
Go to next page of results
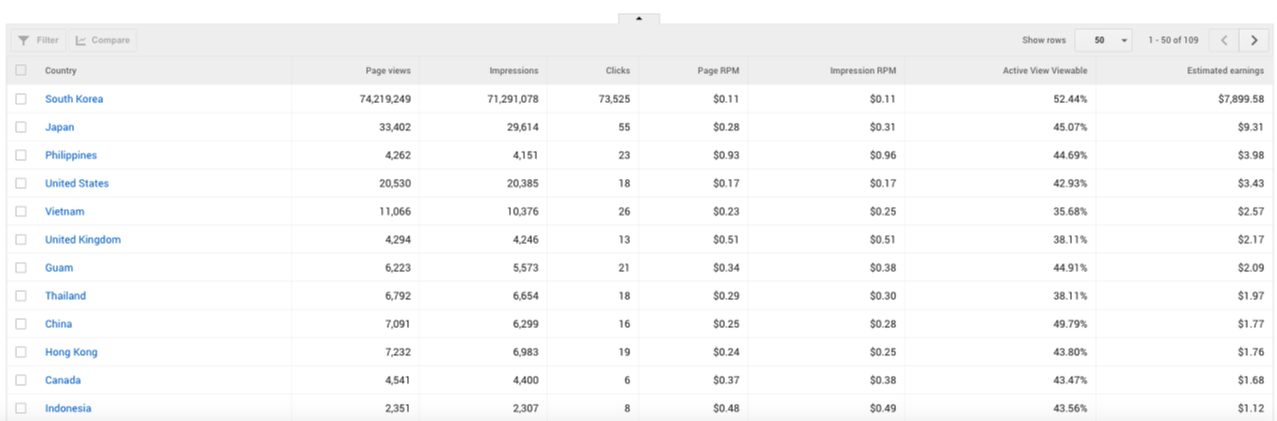click(x=1254, y=40)
